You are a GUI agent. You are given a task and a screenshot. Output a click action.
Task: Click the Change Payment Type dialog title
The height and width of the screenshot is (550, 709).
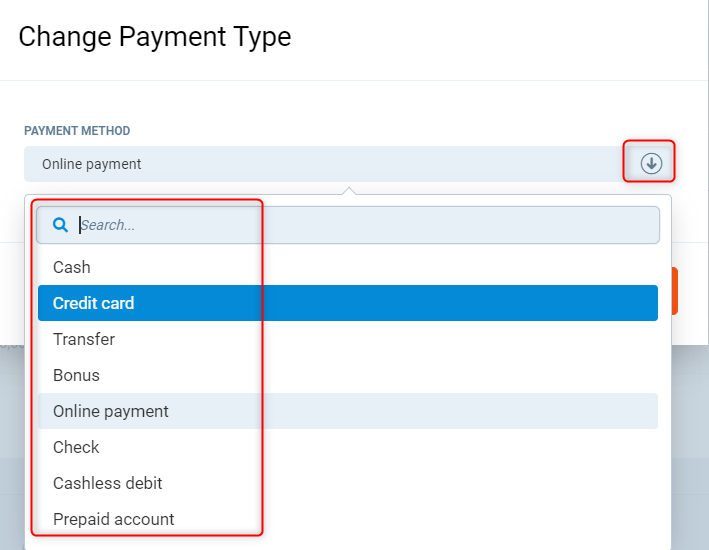point(155,37)
